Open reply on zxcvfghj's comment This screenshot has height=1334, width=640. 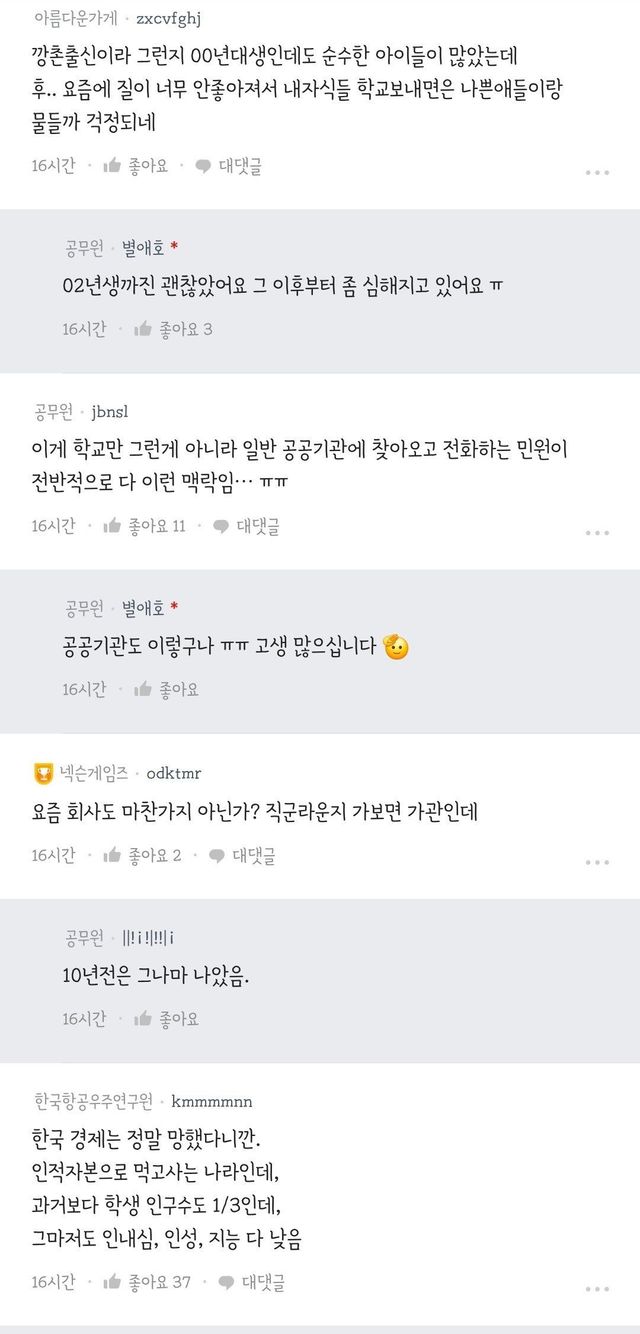(x=229, y=166)
